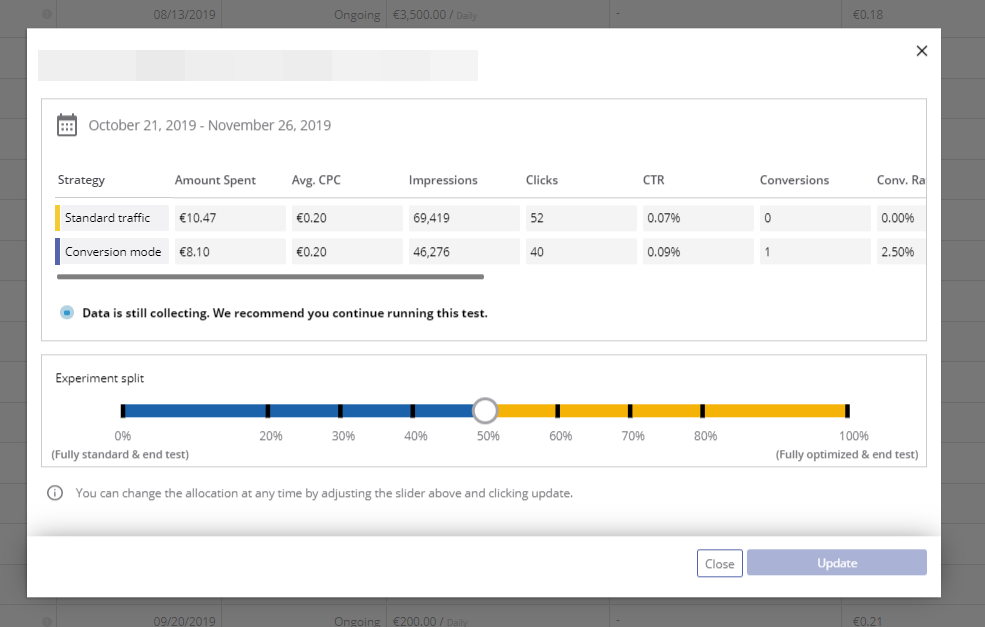Select the 40% tick on slider
This screenshot has height=627, width=985.
click(x=413, y=411)
